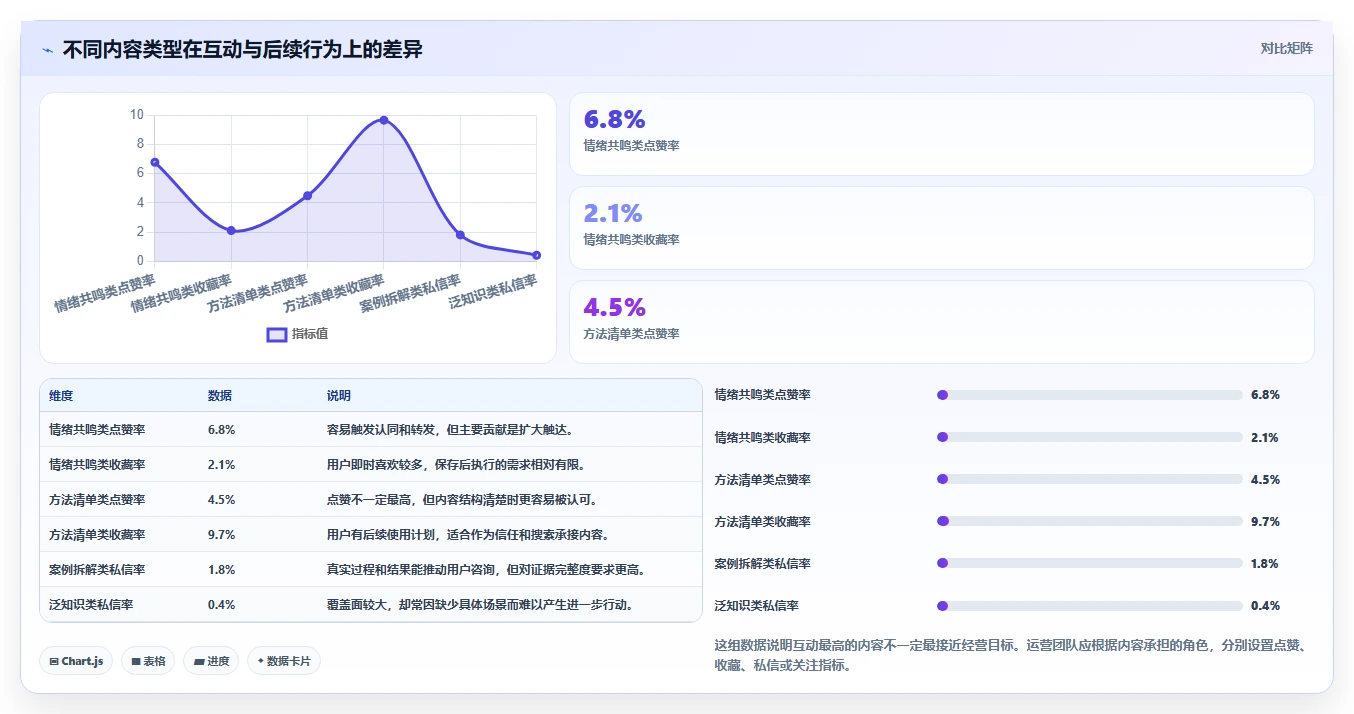This screenshot has height=714, width=1354.
Task: Click the 6.8% stat card value
Action: click(614, 119)
